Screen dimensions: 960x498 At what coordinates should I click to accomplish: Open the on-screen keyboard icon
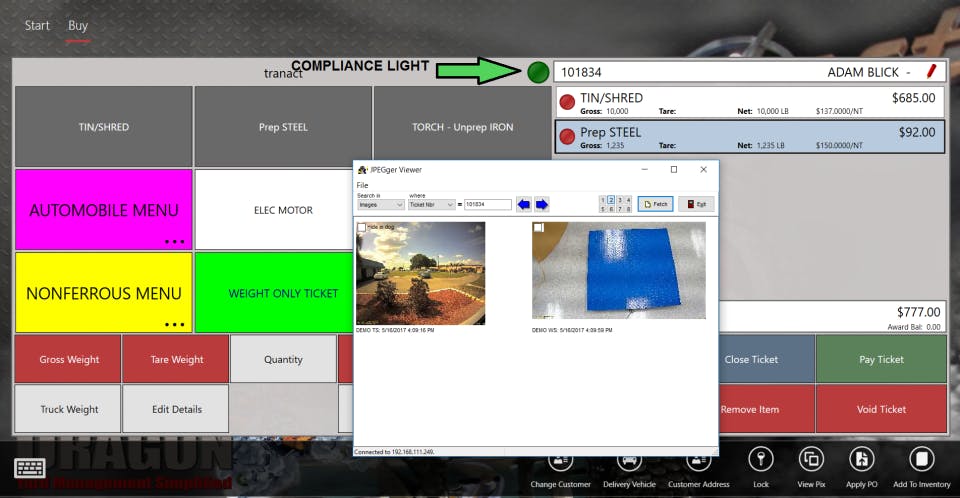pyautogui.click(x=29, y=469)
